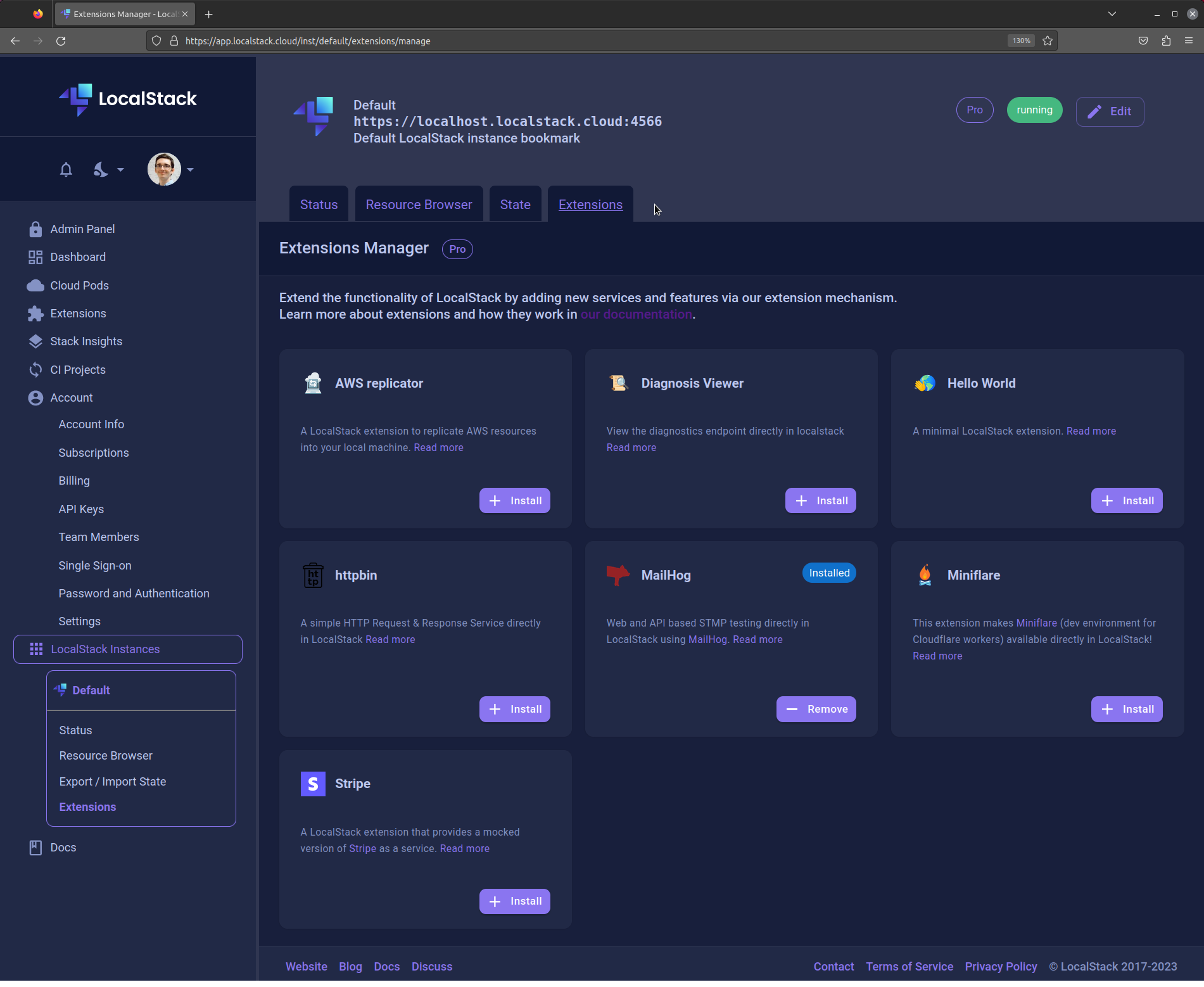Select Cloud Pods in the sidebar
The width and height of the screenshot is (1204, 987).
coord(79,285)
